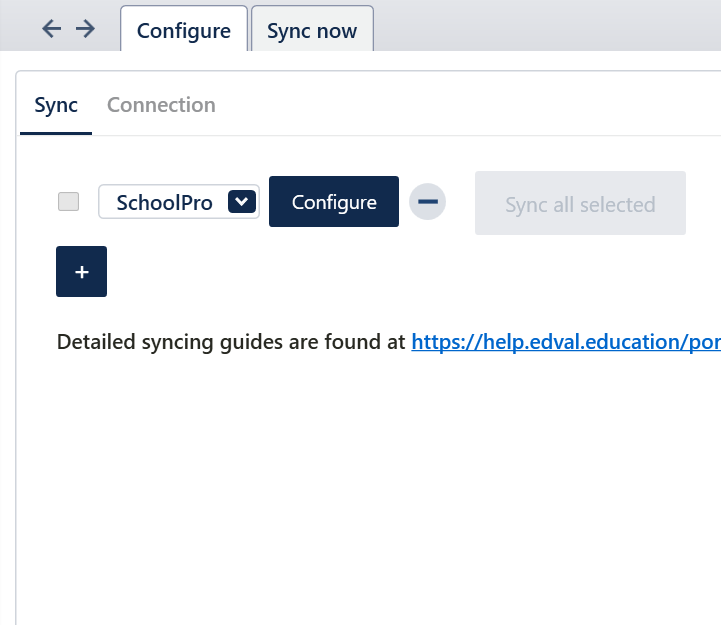The width and height of the screenshot is (721, 625).
Task: Click the empty white area below the help link
Action: pos(360,480)
